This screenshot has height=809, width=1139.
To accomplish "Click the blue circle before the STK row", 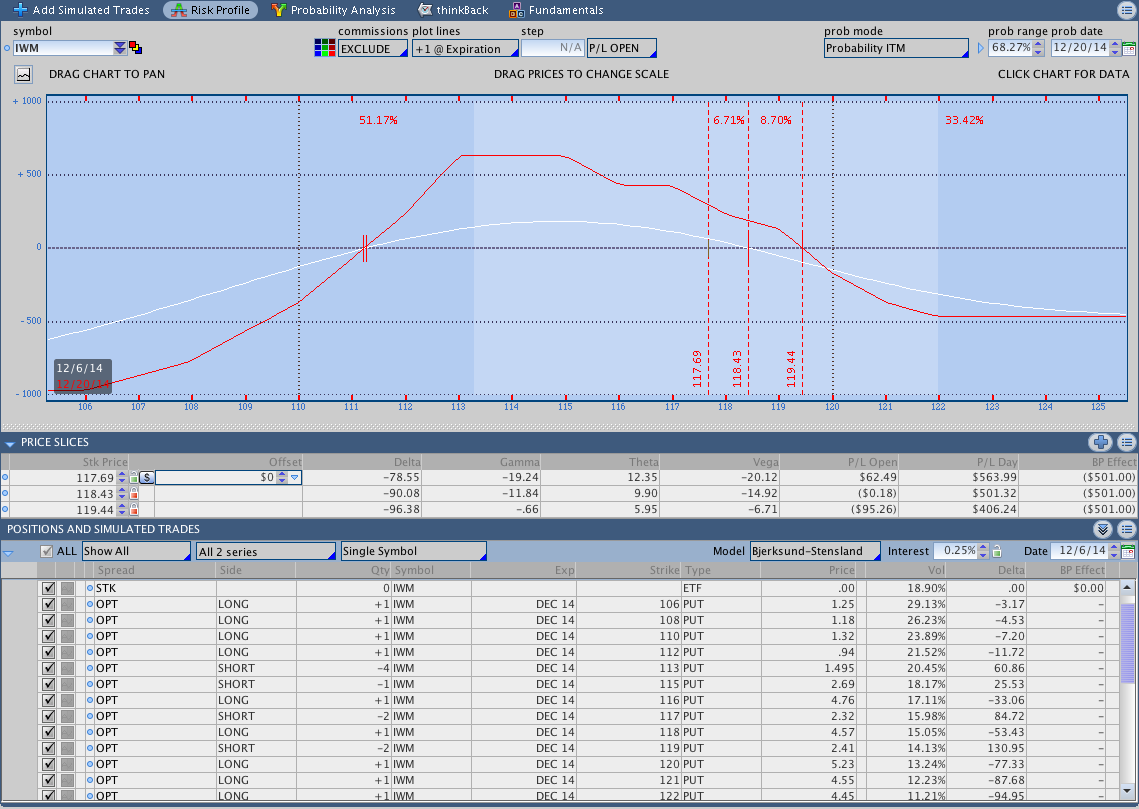I will point(90,588).
